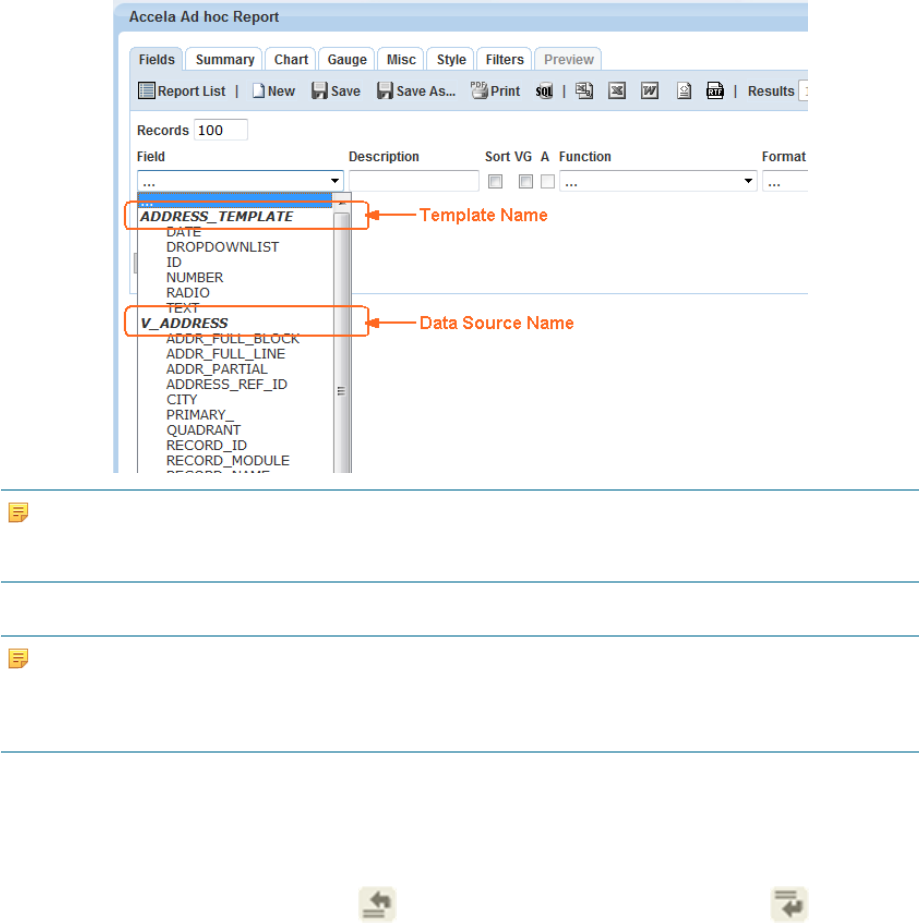Switch to the Filters tab
Screen dimensions: 919x923
pos(505,59)
